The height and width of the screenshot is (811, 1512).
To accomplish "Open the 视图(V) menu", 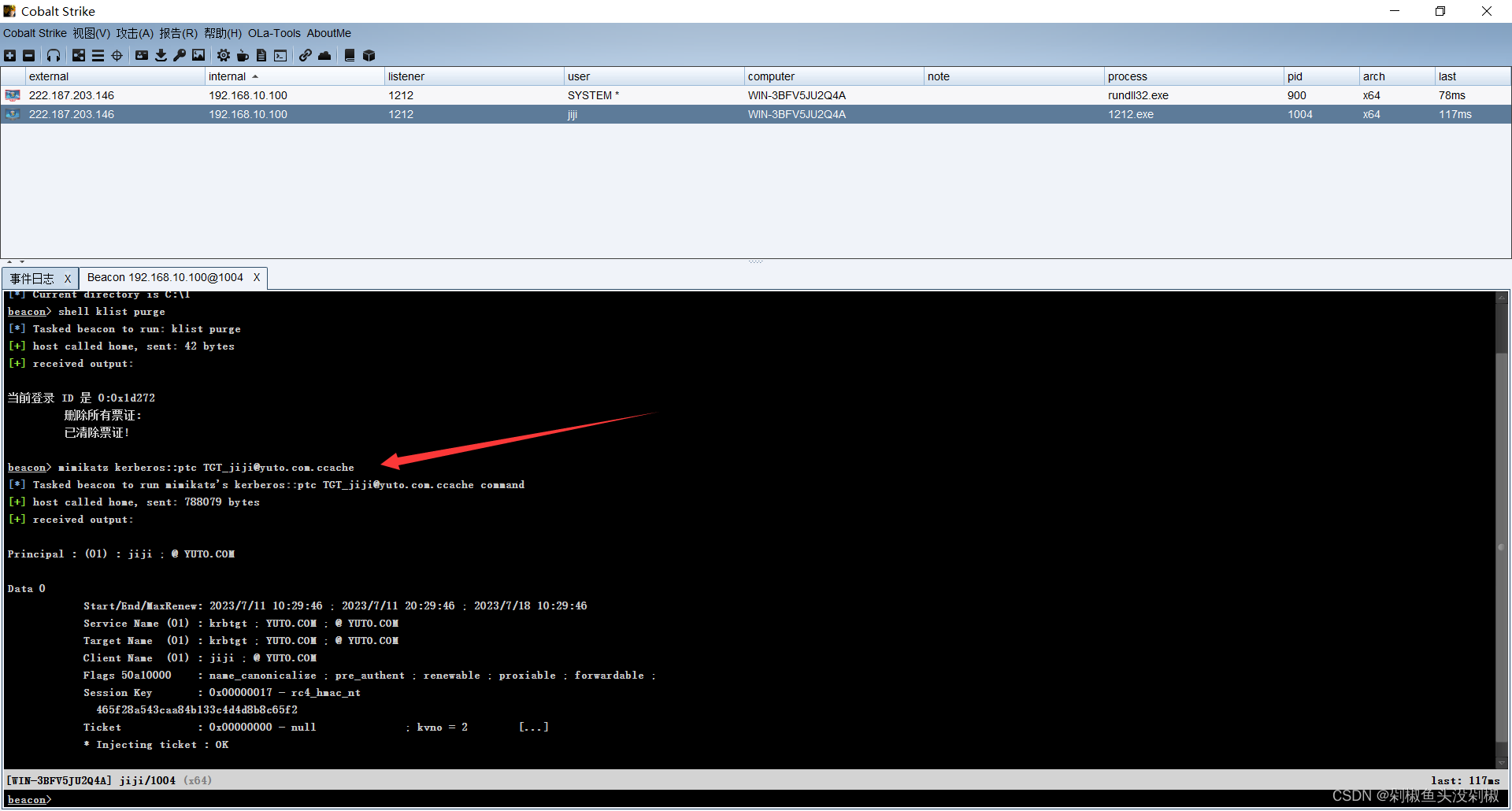I will (x=91, y=33).
